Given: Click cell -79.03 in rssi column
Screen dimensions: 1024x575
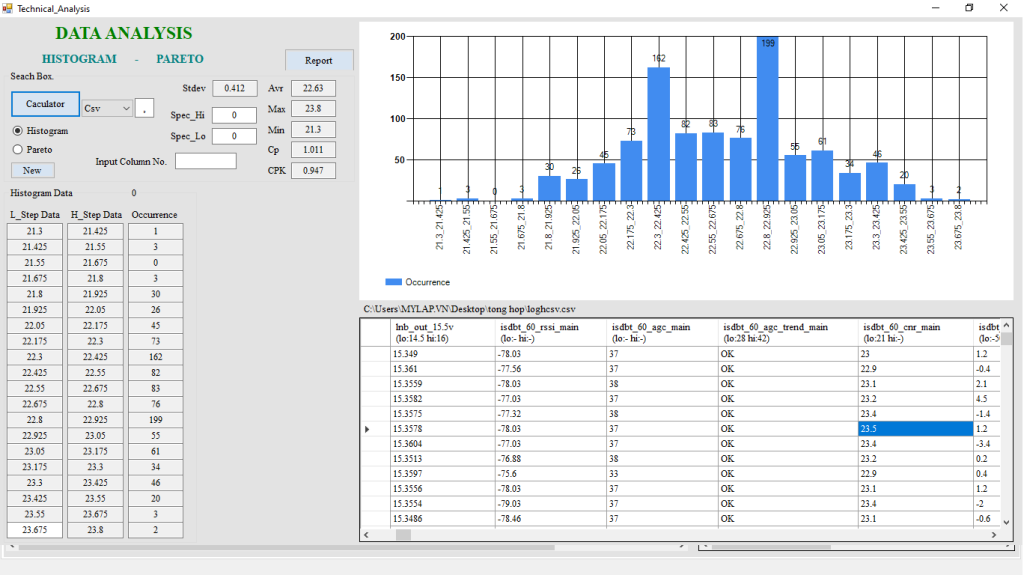Looking at the screenshot, I should (x=551, y=504).
